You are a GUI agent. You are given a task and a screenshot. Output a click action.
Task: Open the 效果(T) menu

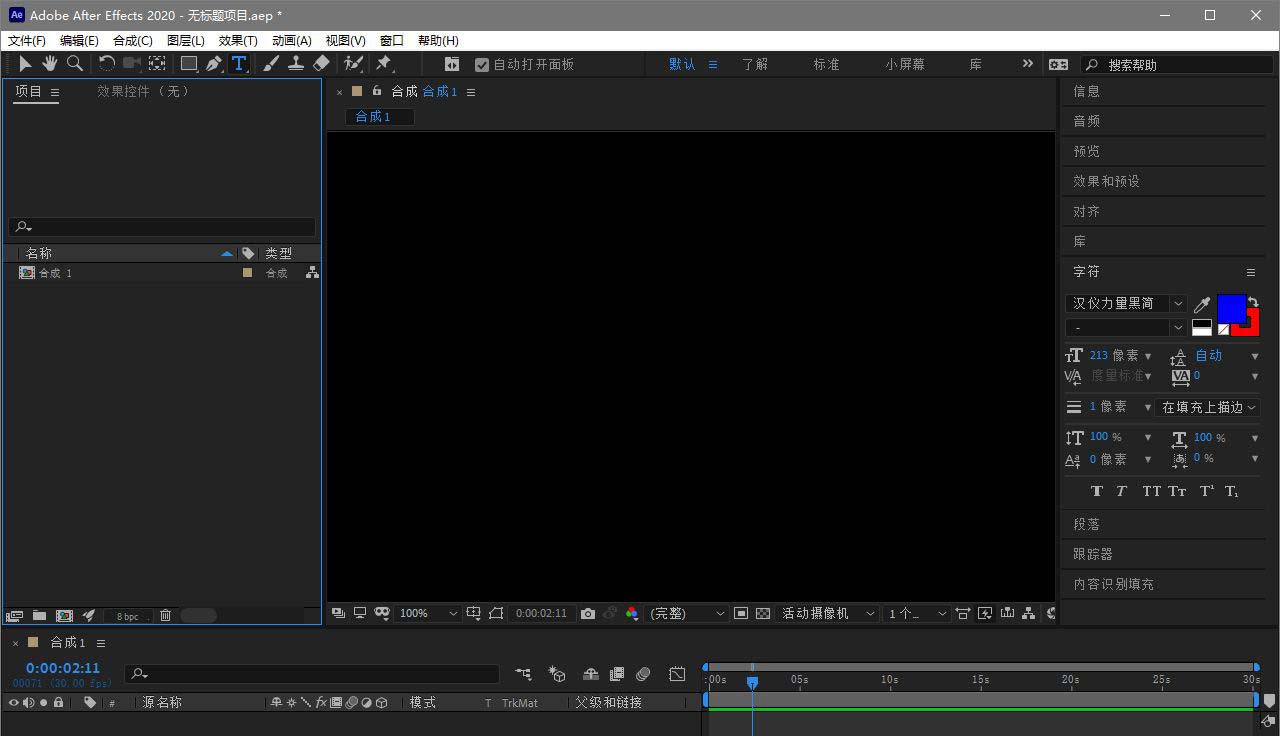pyautogui.click(x=238, y=41)
